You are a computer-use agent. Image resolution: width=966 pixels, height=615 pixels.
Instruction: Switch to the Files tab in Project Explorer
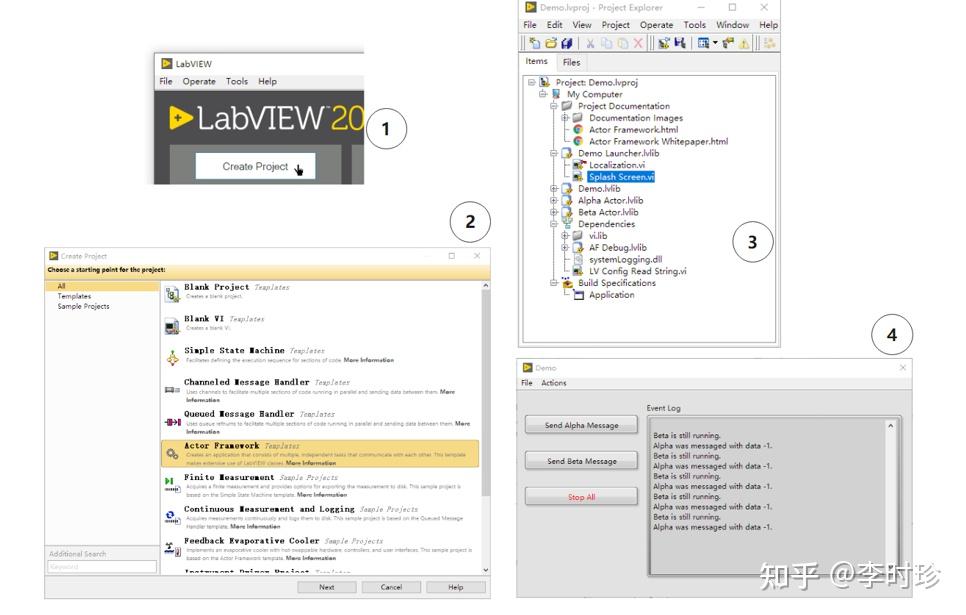coord(571,62)
